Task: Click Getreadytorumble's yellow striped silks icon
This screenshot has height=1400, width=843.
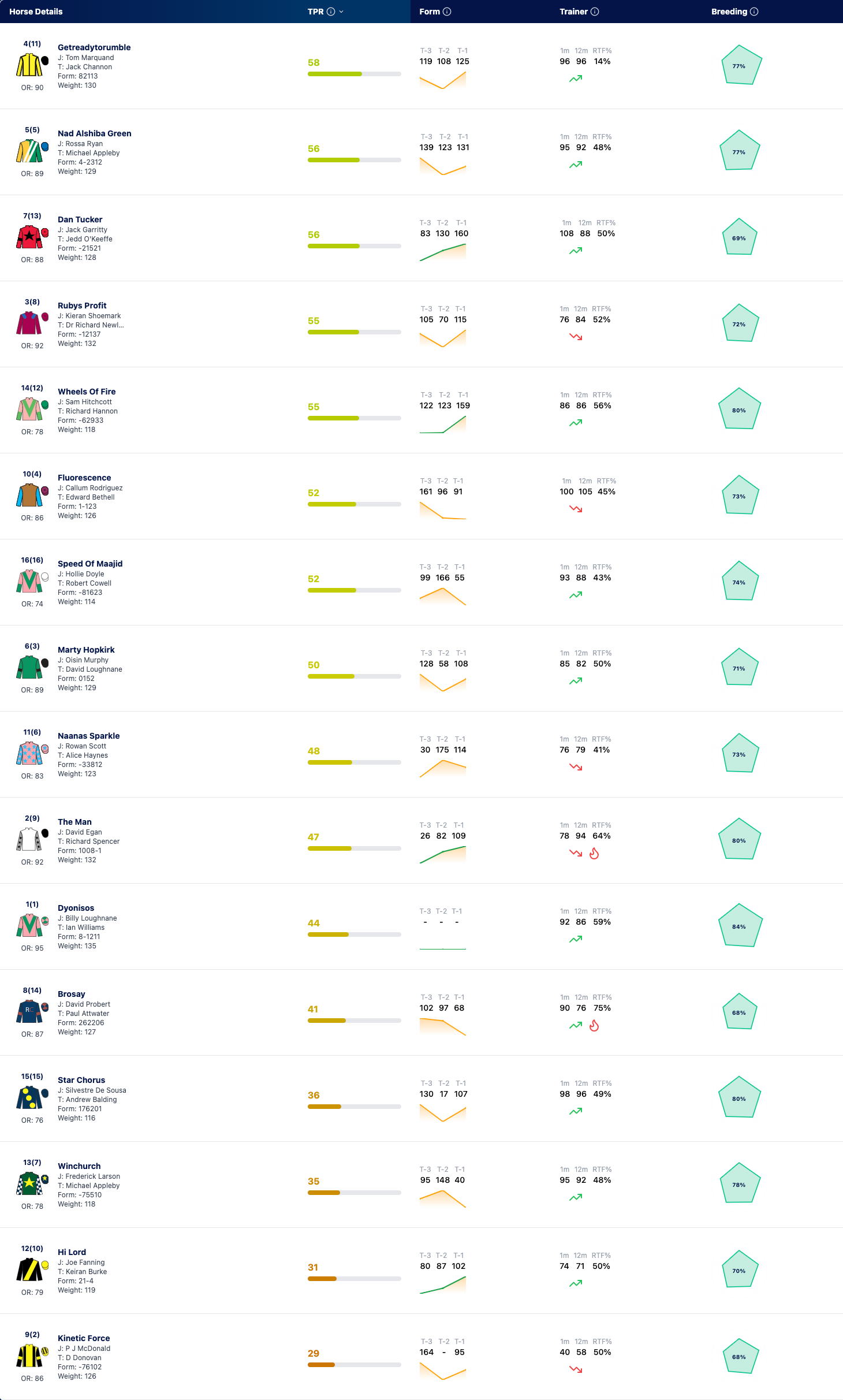Action: coord(29,65)
